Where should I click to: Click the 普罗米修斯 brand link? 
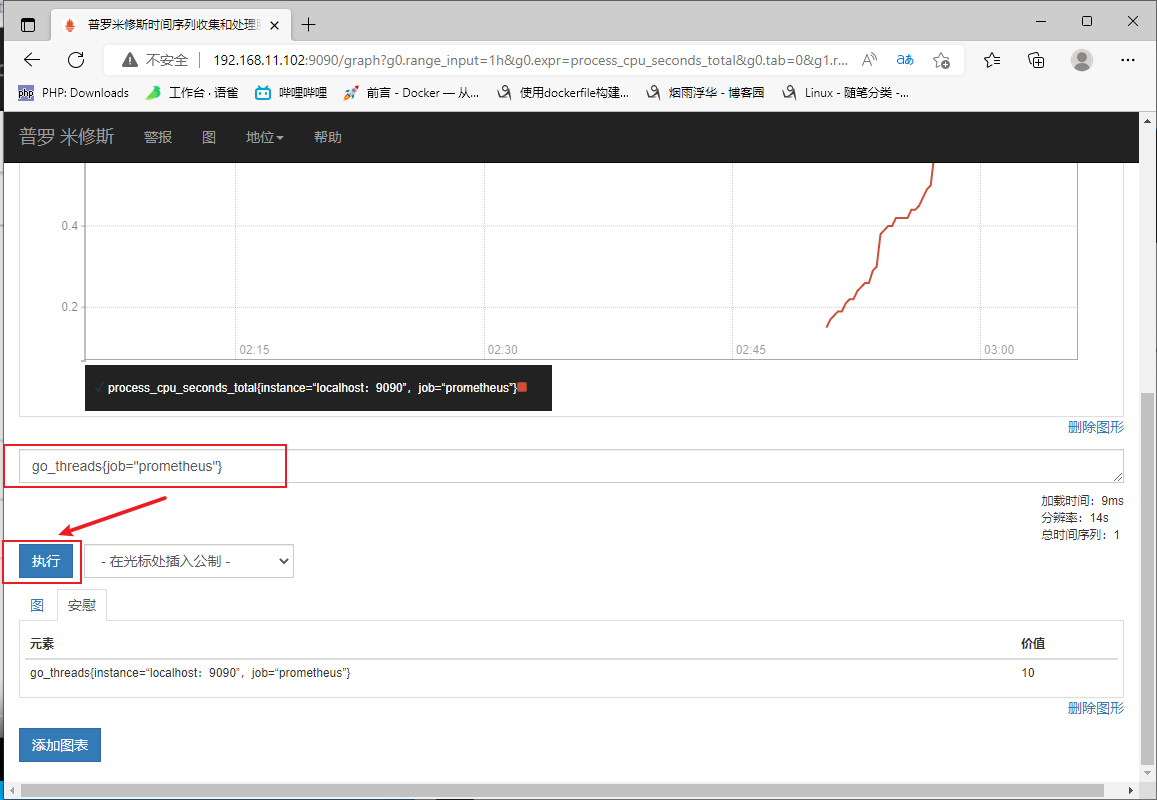66,137
